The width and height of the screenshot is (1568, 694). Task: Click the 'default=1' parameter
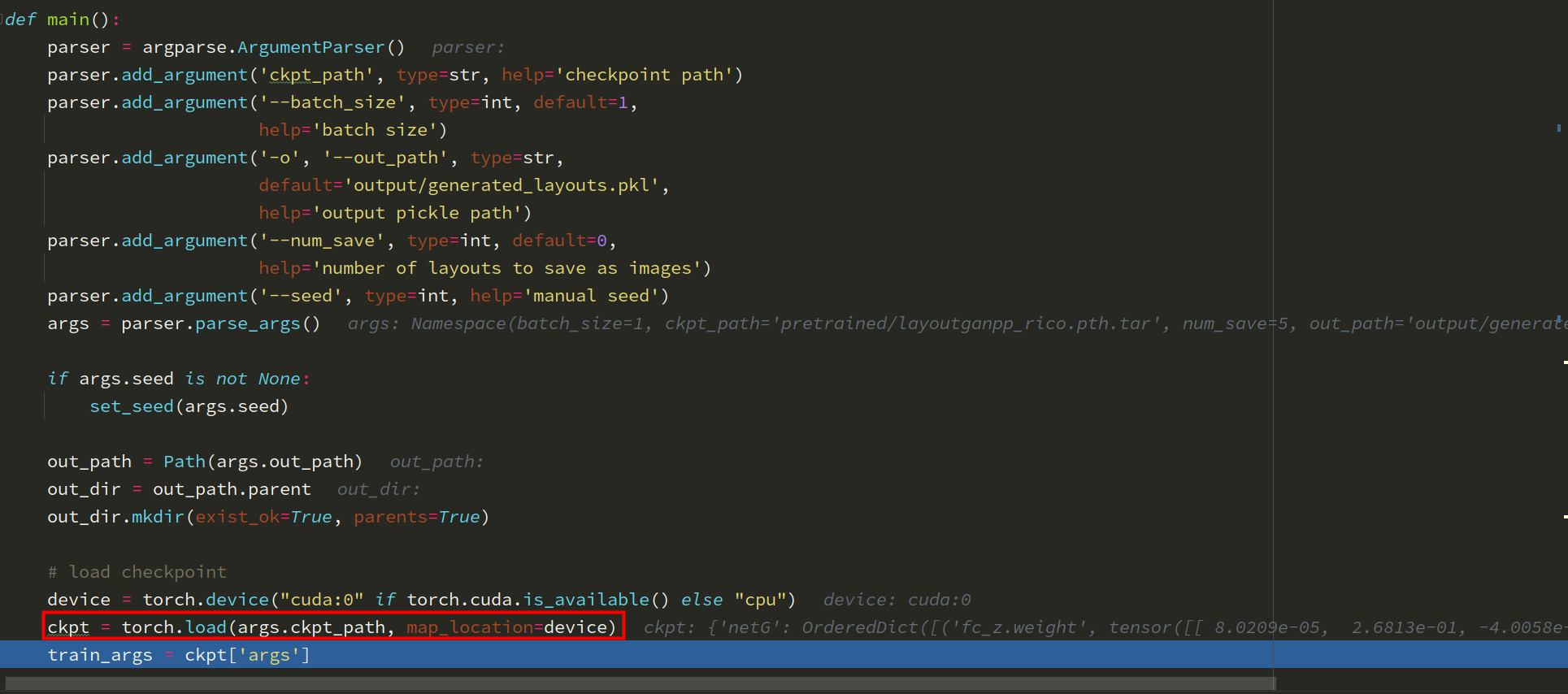580,102
